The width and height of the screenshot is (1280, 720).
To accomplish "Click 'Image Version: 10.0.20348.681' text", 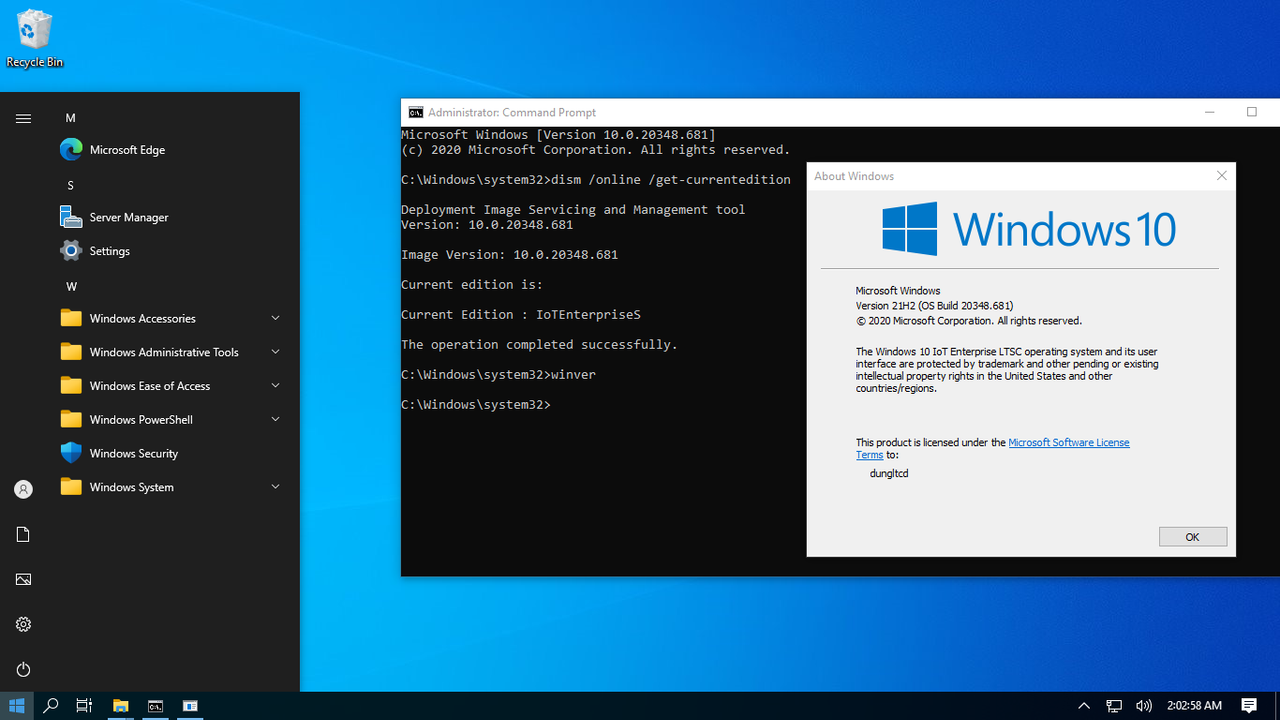I will click(510, 254).
